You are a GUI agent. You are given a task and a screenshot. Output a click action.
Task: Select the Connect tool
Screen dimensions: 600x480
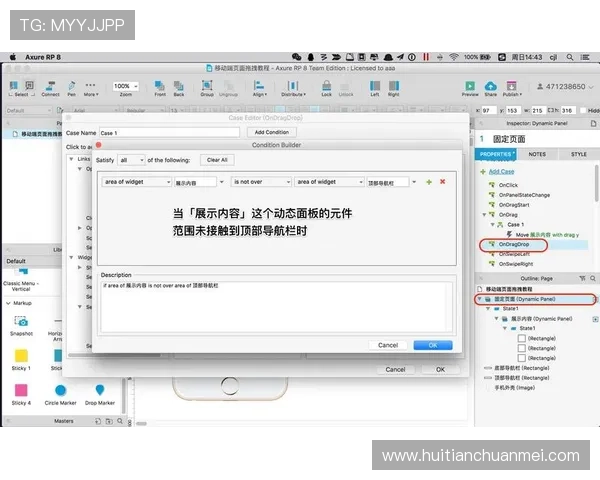click(x=51, y=88)
